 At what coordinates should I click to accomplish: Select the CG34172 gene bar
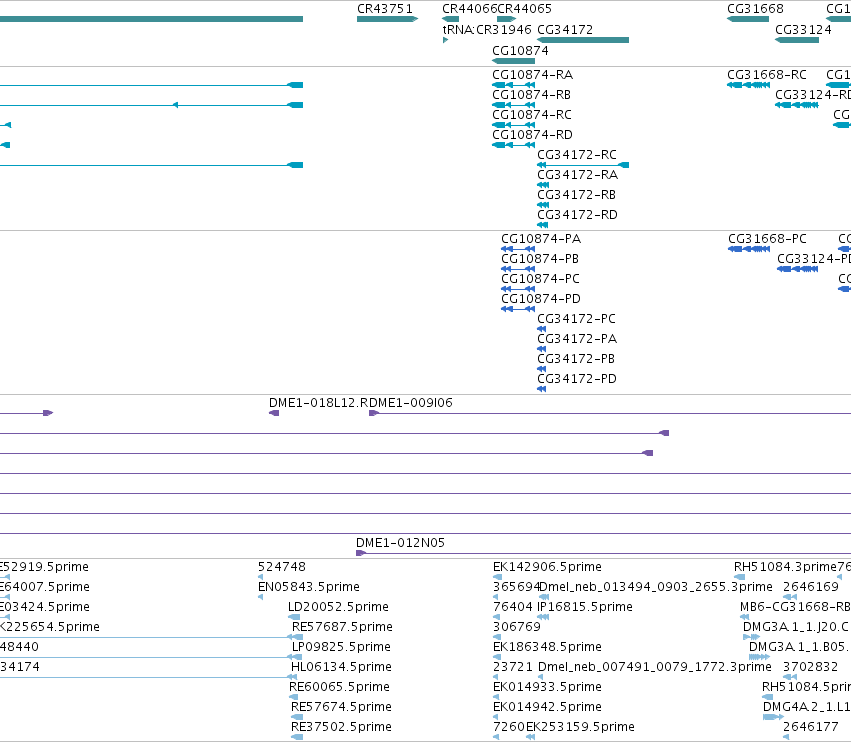tap(583, 40)
